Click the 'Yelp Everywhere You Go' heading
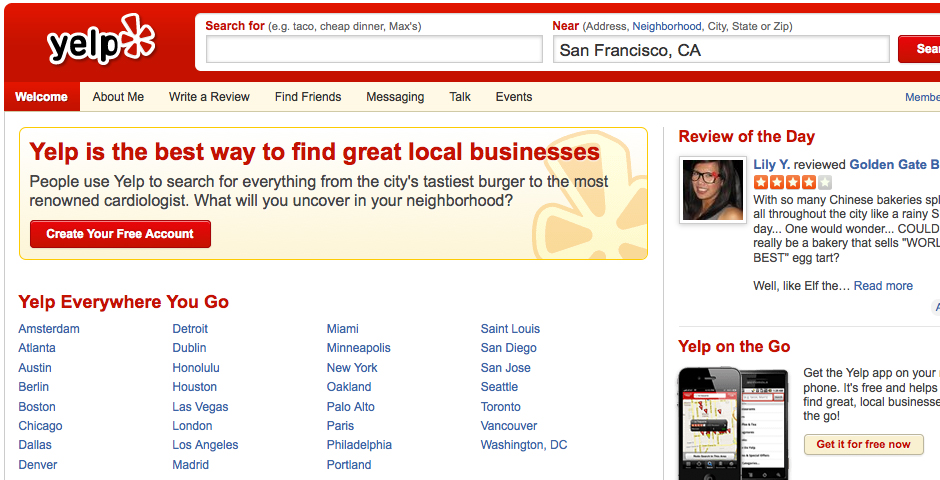940x480 pixels. (x=123, y=301)
